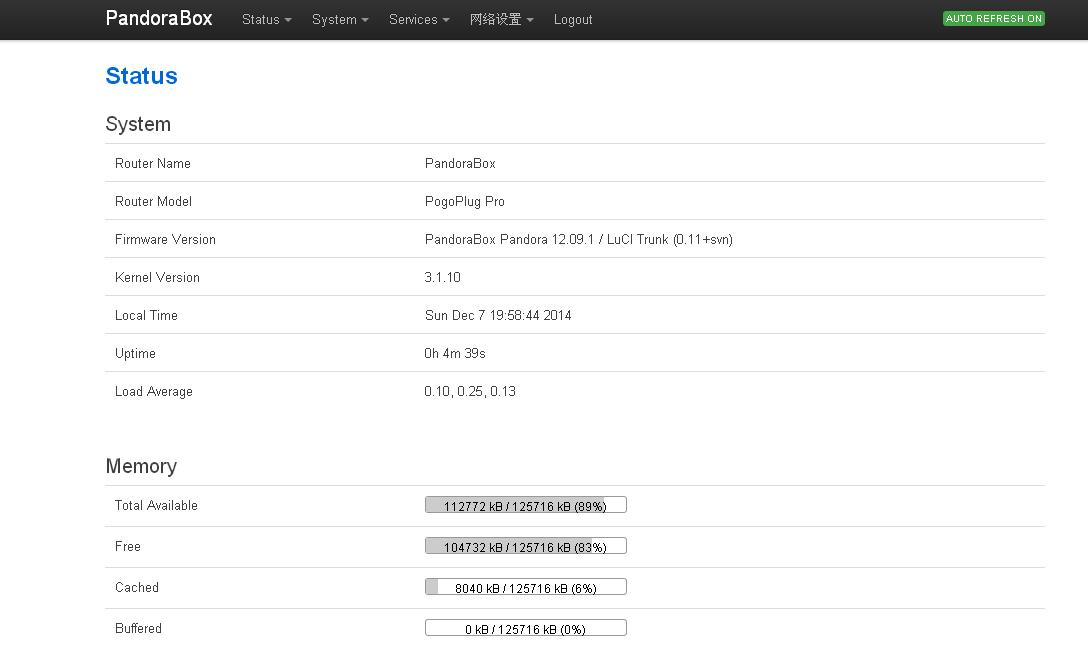Select kernel version value 3.1.10
Image resolution: width=1088 pixels, height=657 pixels.
click(x=443, y=278)
